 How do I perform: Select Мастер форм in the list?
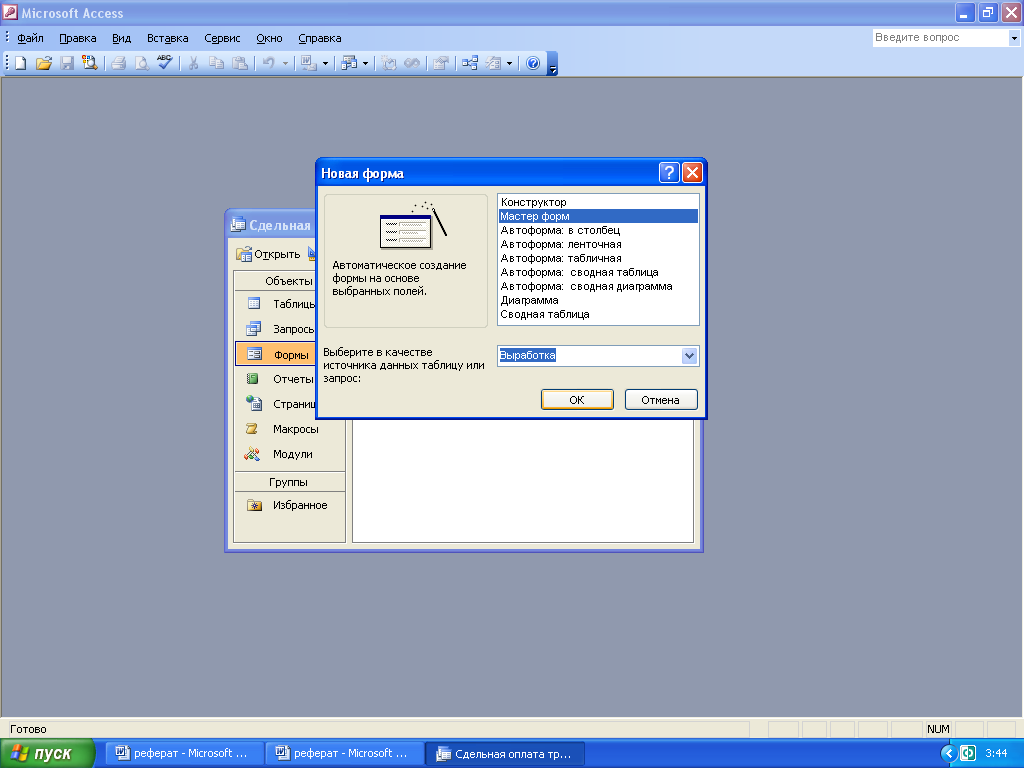click(x=598, y=216)
